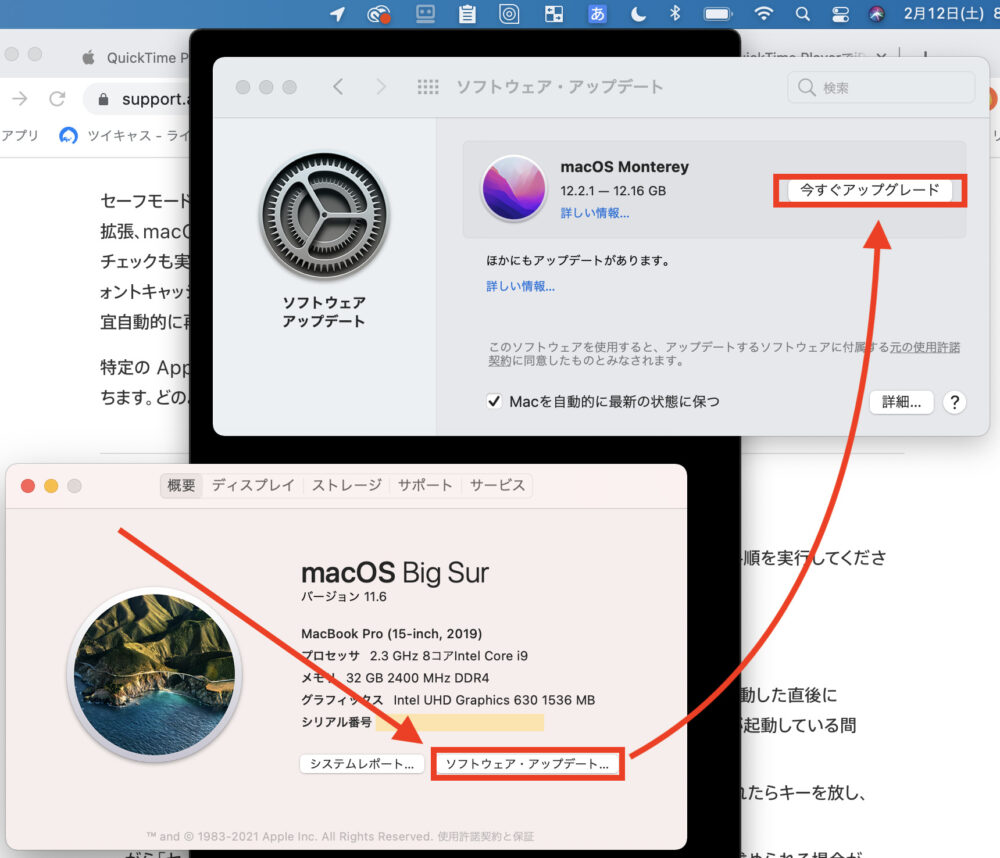Image resolution: width=1000 pixels, height=858 pixels.
Task: Open the アプリ bookmark in the browser
Action: [x=20, y=135]
